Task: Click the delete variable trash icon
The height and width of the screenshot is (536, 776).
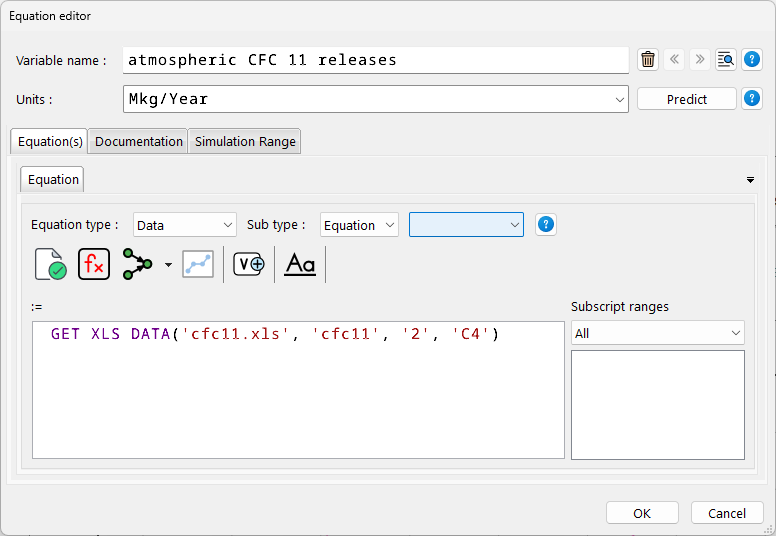Action: 648,60
